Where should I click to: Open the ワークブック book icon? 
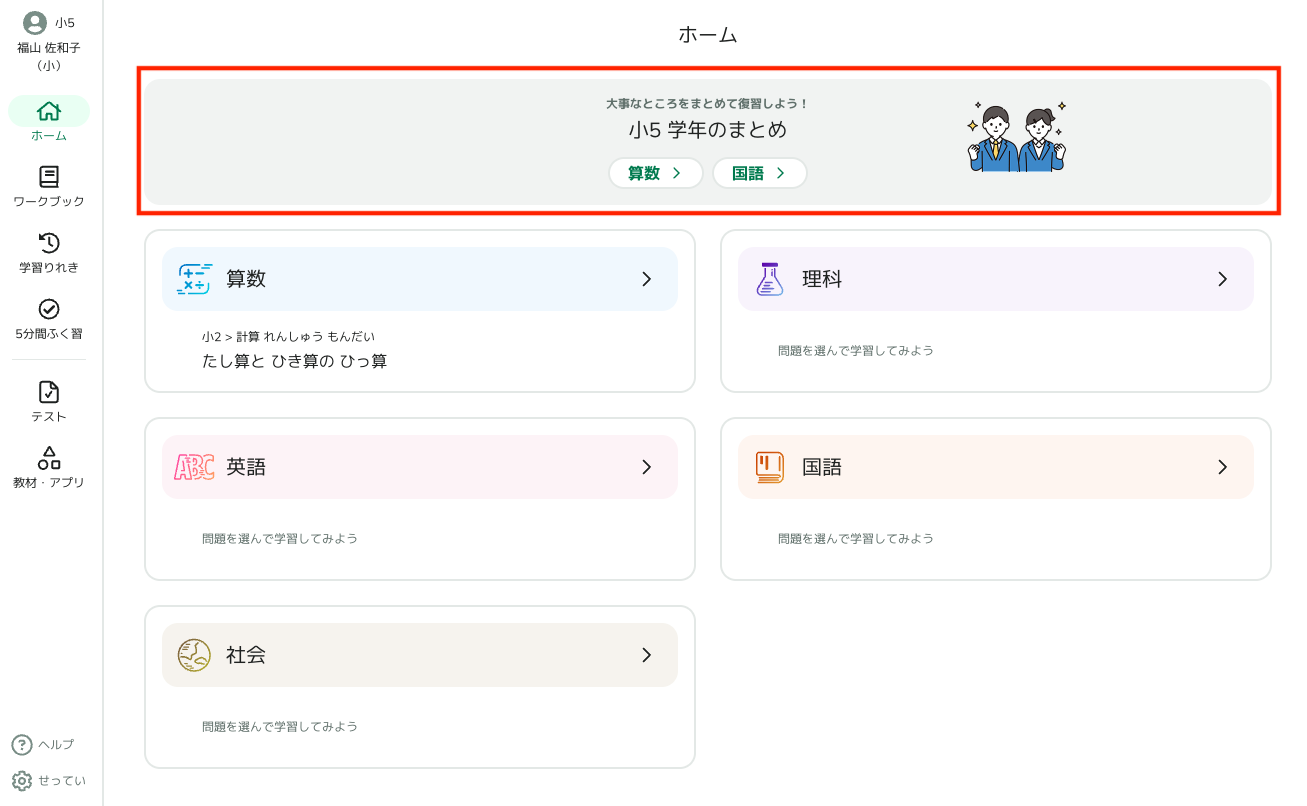pyautogui.click(x=49, y=177)
